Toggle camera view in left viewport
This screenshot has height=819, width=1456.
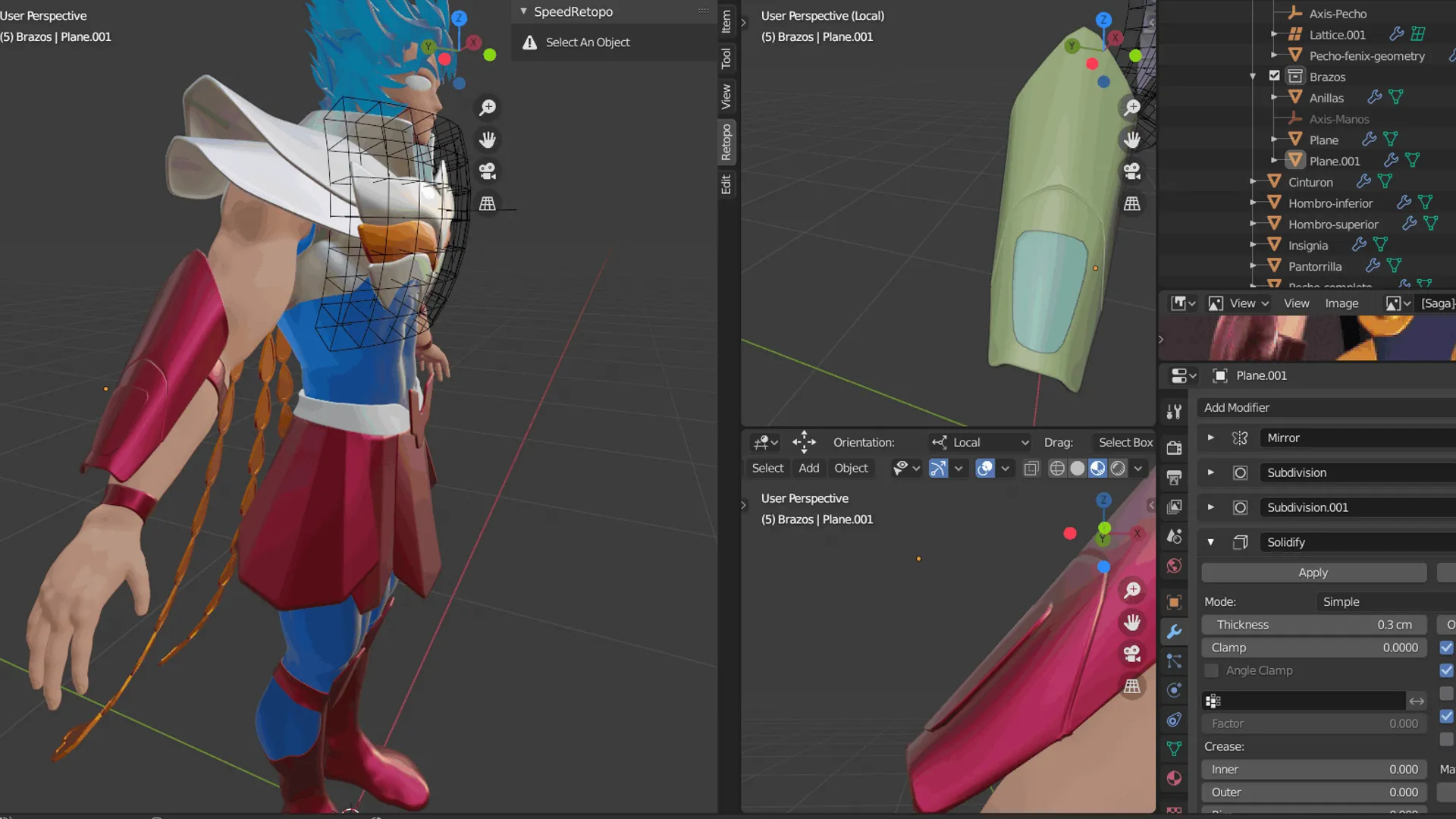click(488, 171)
